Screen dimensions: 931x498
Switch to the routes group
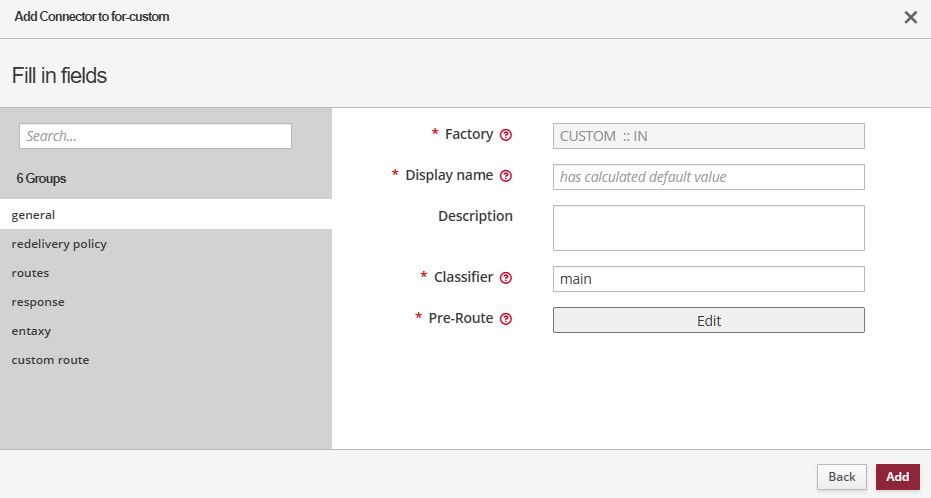coord(30,272)
